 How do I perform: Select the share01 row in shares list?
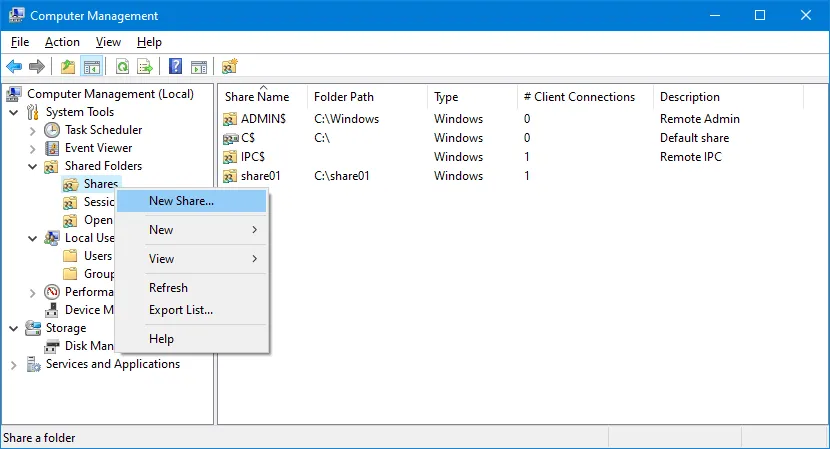tap(263, 176)
